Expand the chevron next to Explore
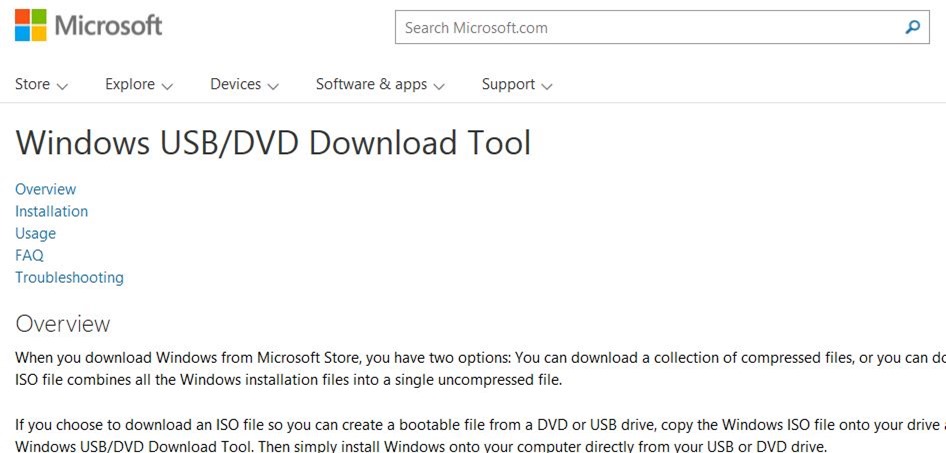The height and width of the screenshot is (453, 946). click(x=167, y=86)
